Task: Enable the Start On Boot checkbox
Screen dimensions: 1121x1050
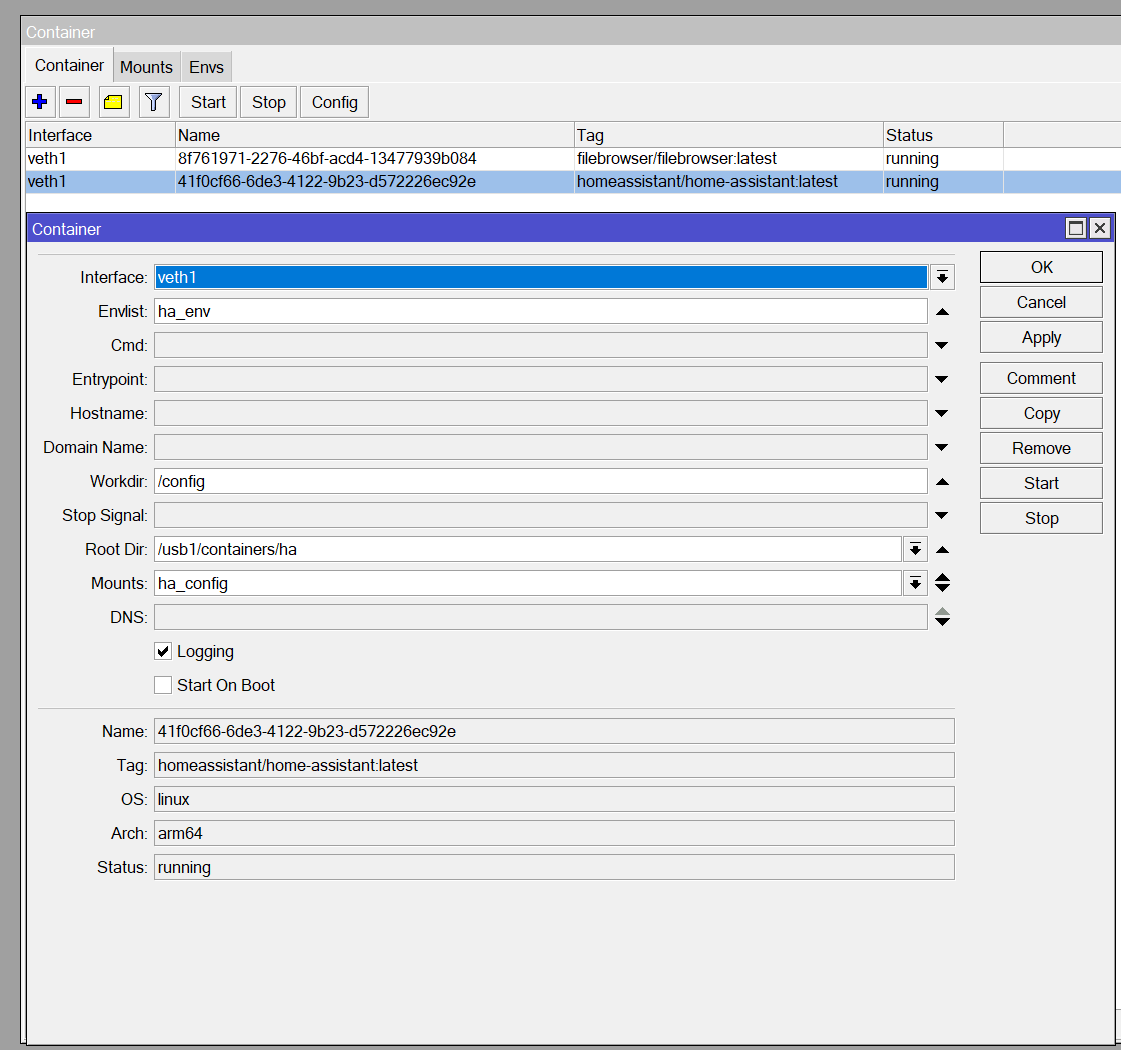Action: click(x=163, y=686)
